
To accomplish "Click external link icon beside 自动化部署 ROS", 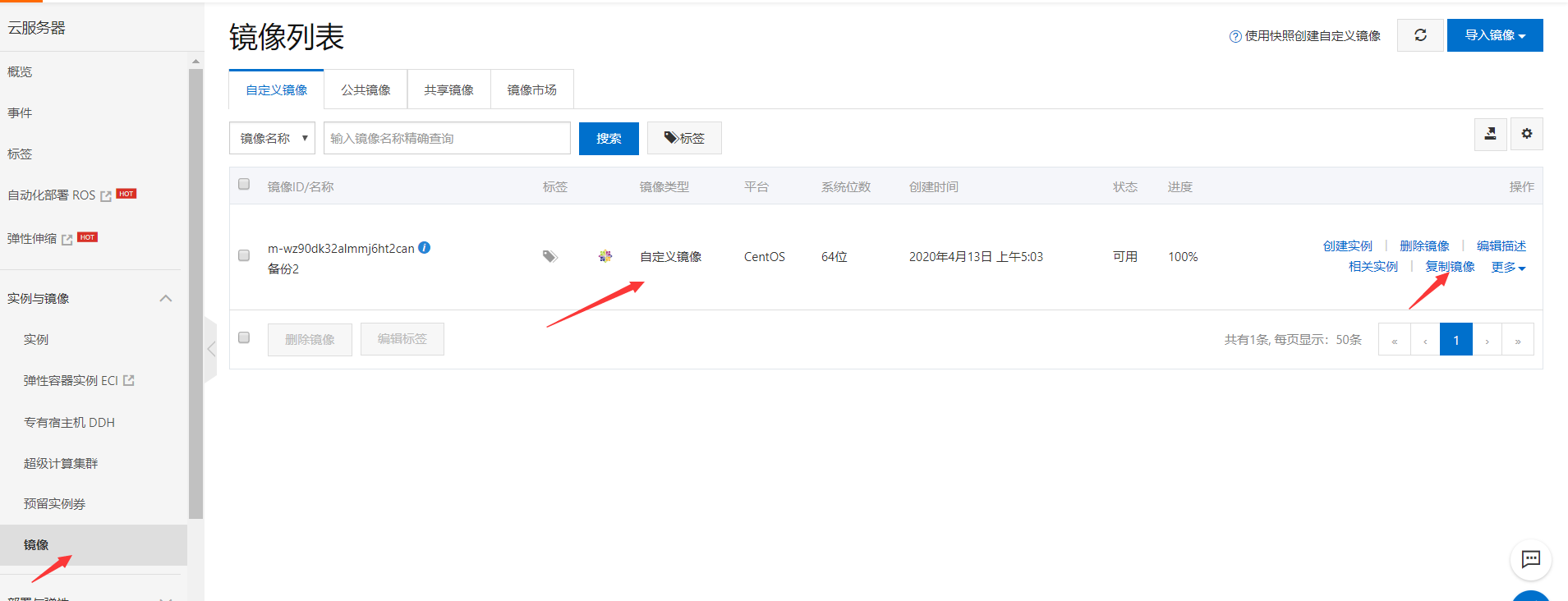I will [106, 196].
